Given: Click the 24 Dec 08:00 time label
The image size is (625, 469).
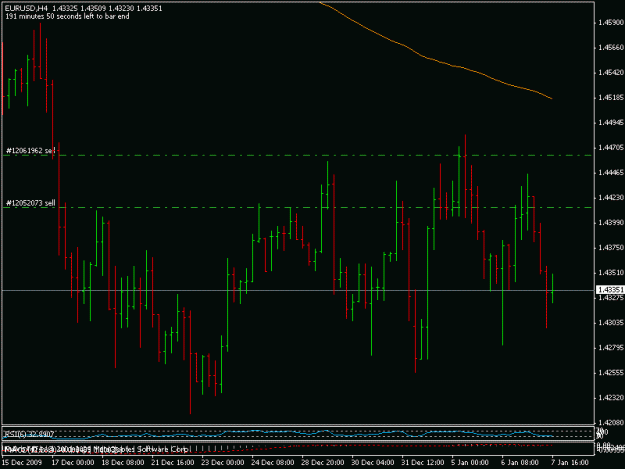Looking at the screenshot, I should 273,463.
